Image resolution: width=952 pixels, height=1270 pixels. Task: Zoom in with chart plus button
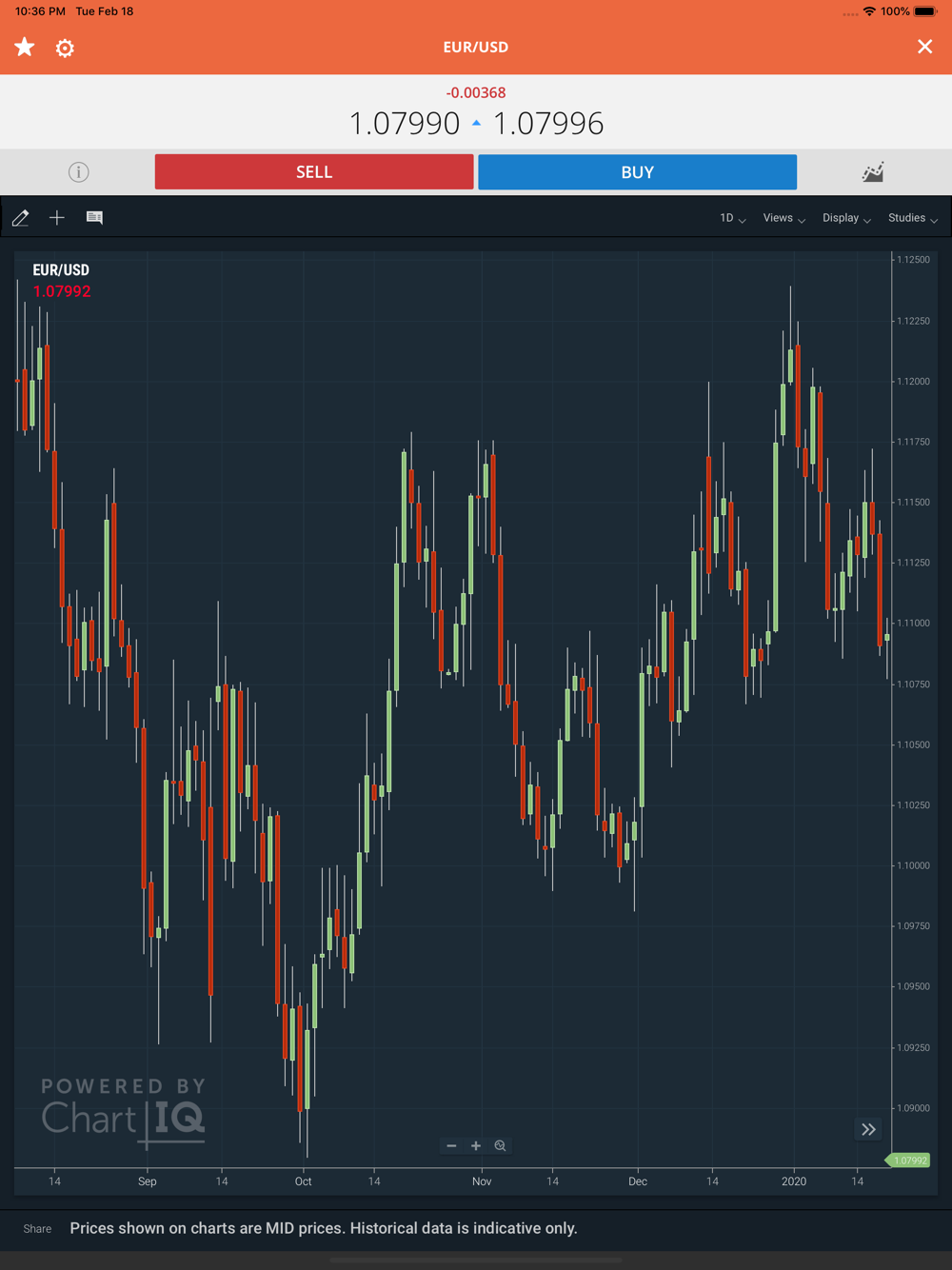(x=476, y=1145)
